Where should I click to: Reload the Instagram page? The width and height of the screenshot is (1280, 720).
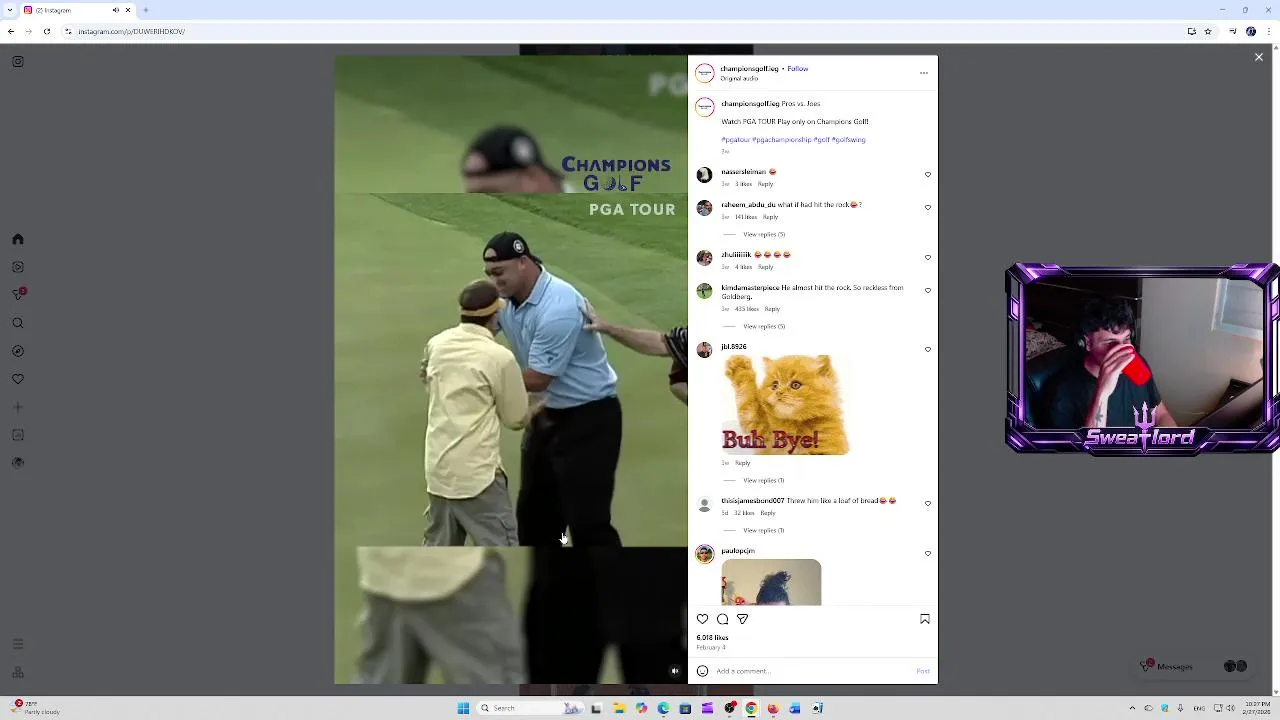47,31
